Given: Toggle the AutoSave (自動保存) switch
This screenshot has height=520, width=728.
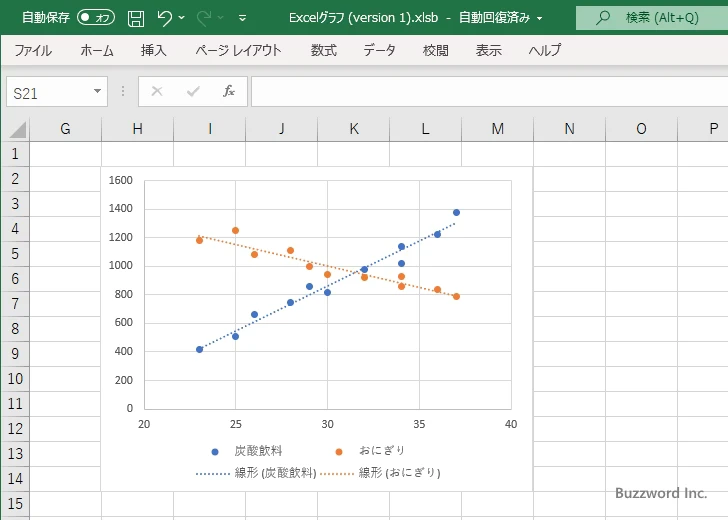Looking at the screenshot, I should pos(96,18).
